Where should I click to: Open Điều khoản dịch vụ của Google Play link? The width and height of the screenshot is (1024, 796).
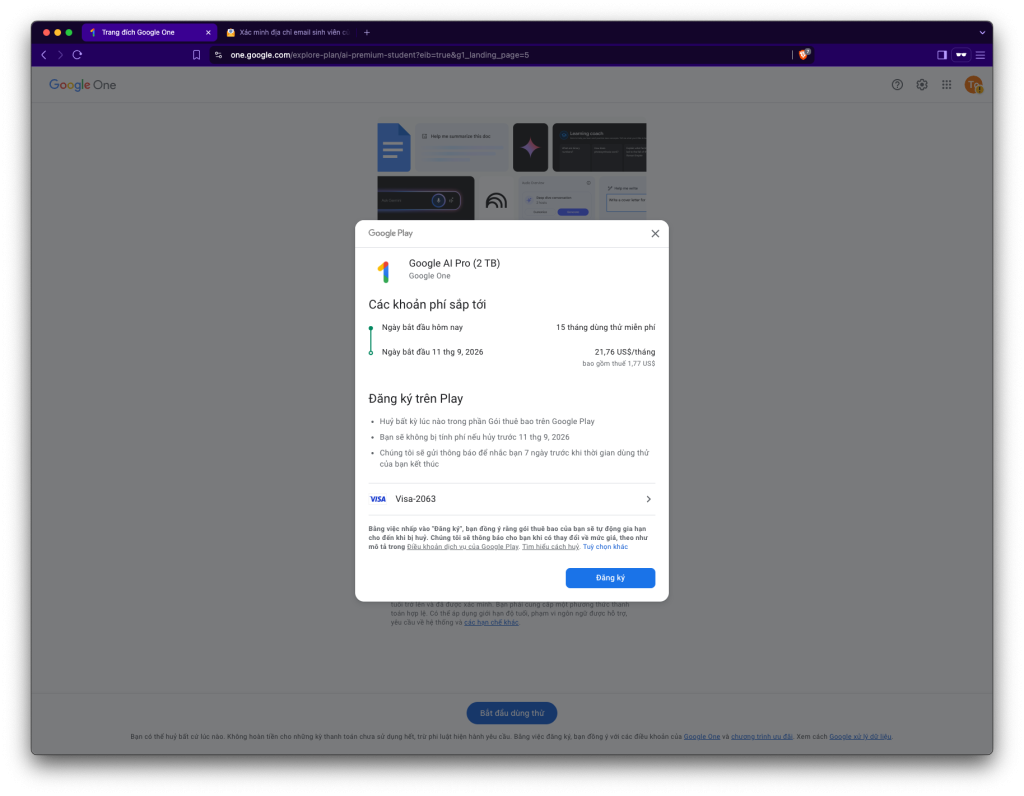pos(462,547)
